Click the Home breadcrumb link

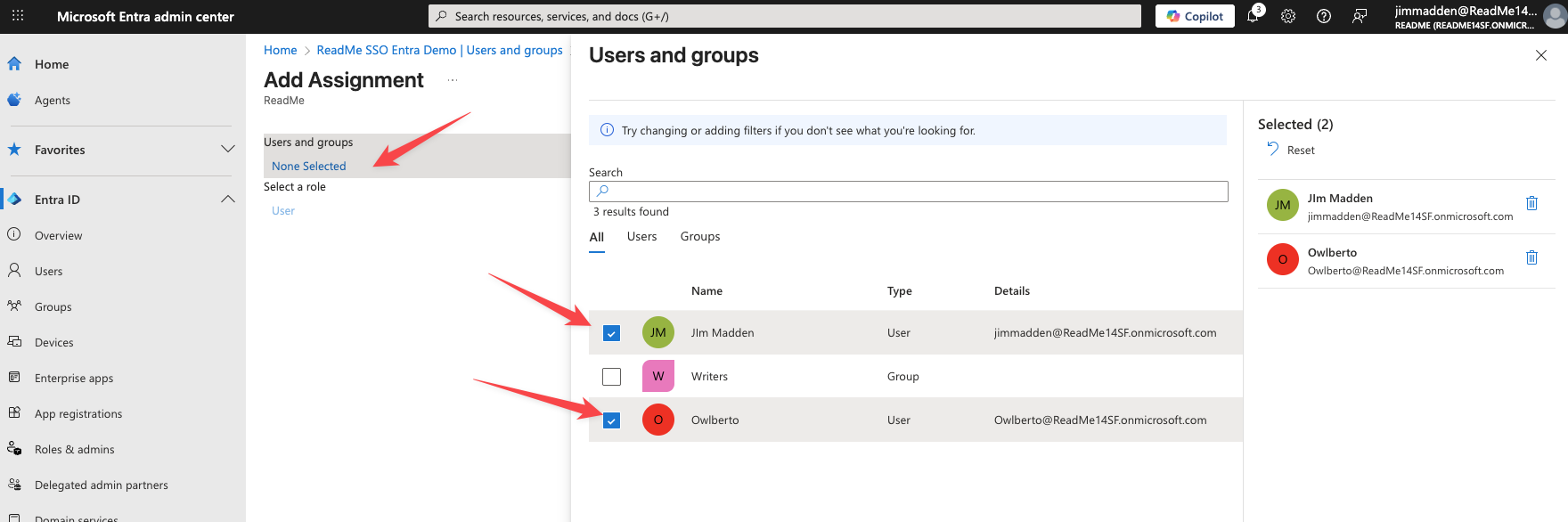[280, 50]
